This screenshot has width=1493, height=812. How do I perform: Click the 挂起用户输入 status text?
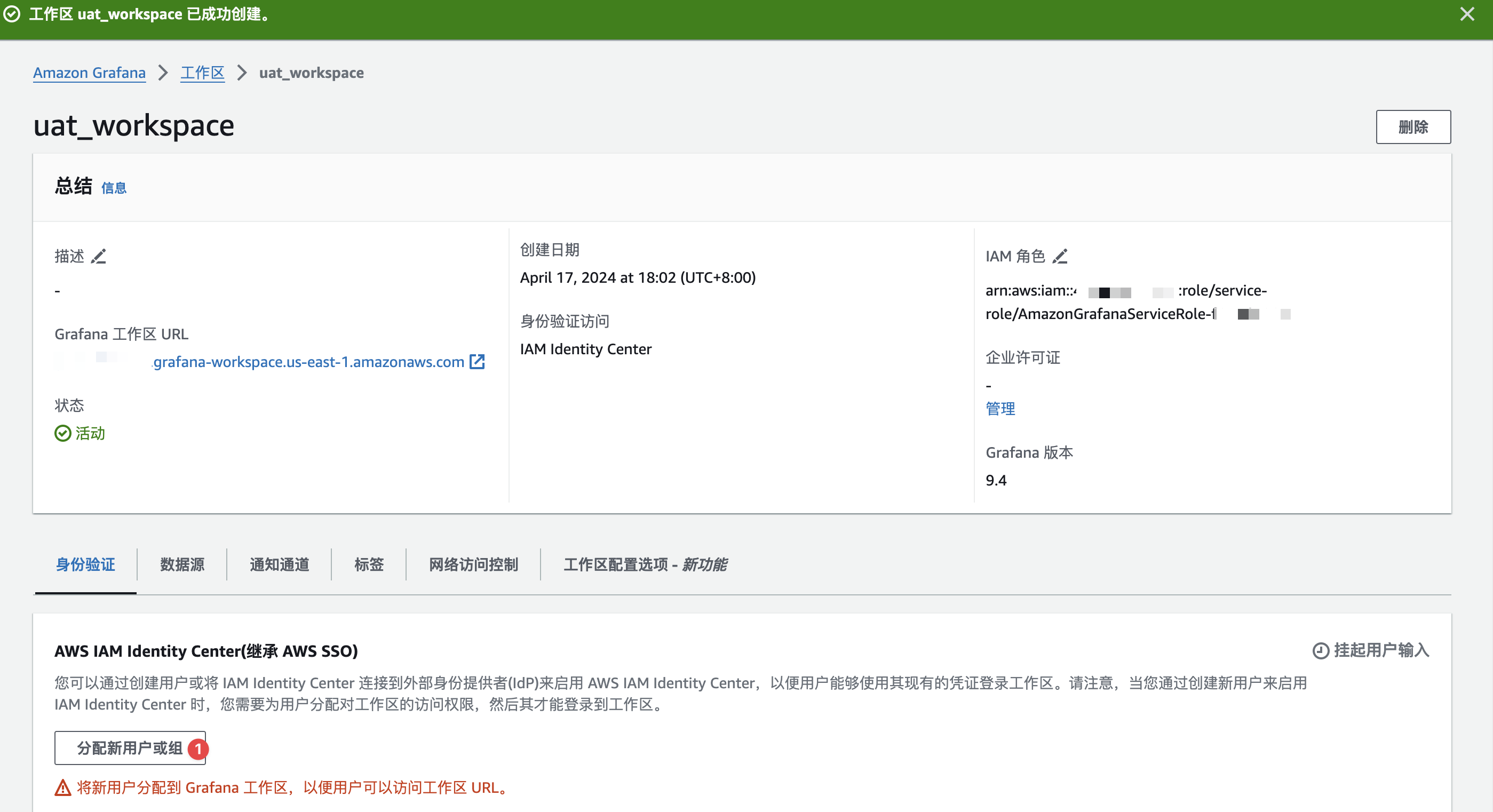click(1381, 650)
